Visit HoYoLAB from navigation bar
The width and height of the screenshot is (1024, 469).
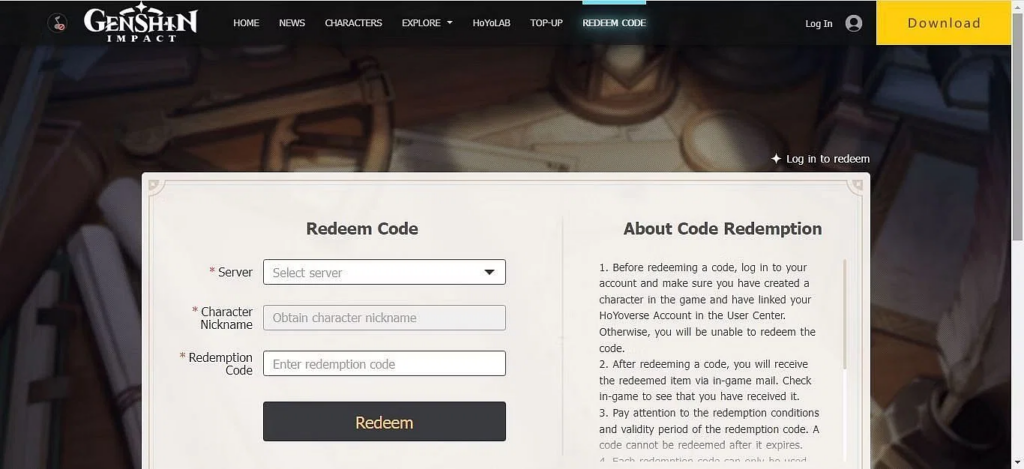click(x=491, y=23)
